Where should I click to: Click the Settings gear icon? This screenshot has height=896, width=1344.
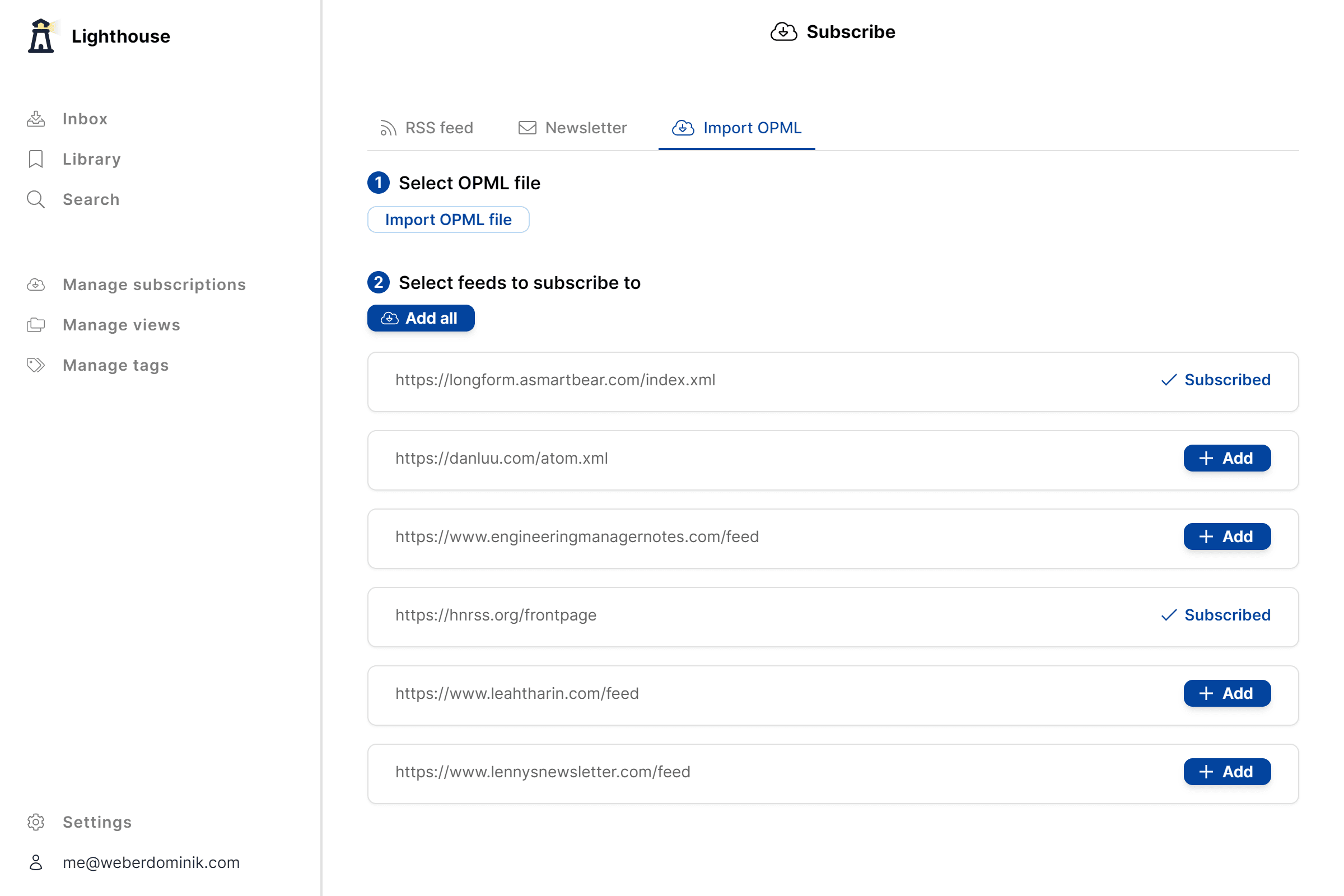pyautogui.click(x=35, y=822)
